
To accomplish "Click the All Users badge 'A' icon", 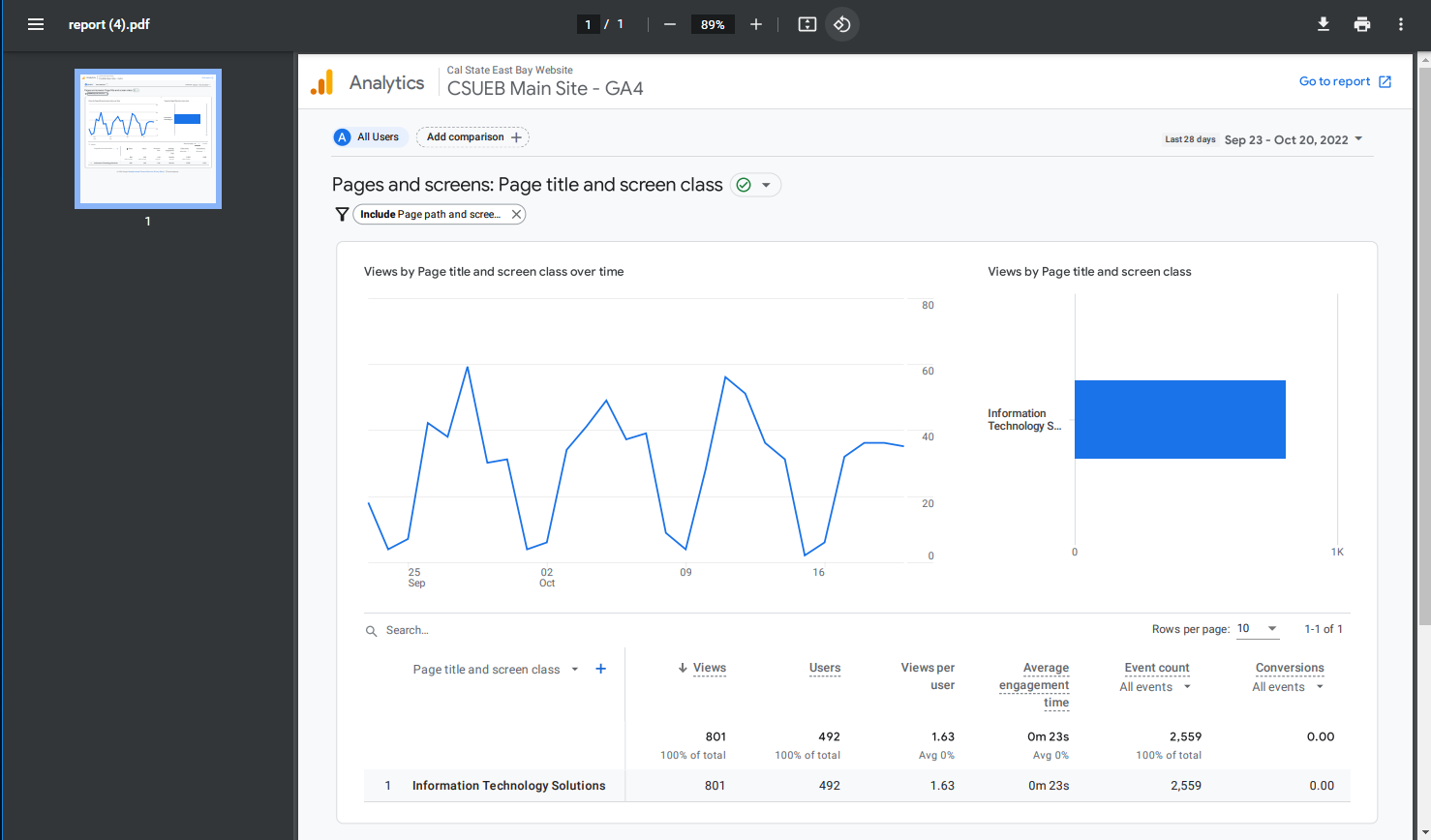I will tap(342, 137).
